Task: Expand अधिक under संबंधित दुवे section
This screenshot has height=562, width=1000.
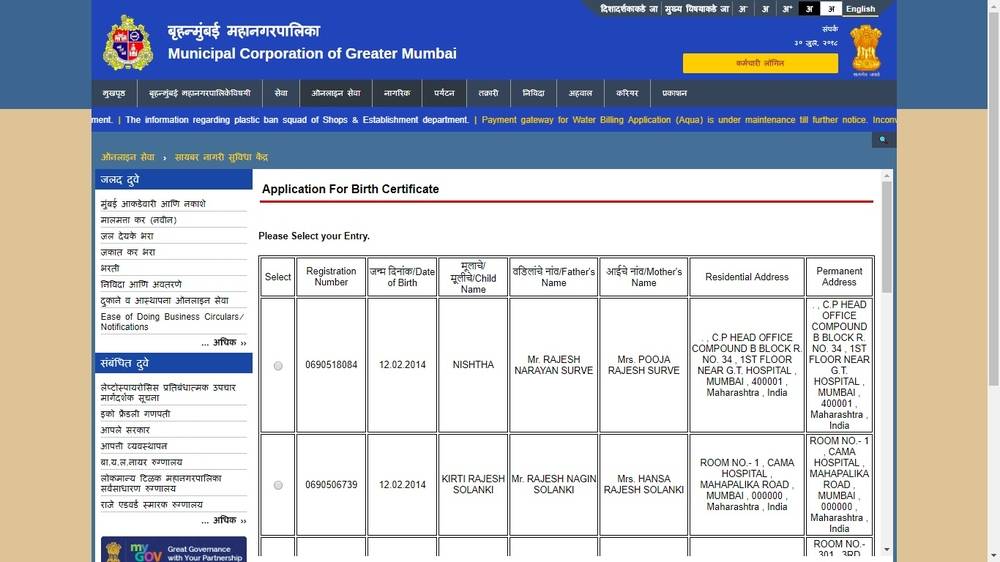Action: click(x=224, y=521)
